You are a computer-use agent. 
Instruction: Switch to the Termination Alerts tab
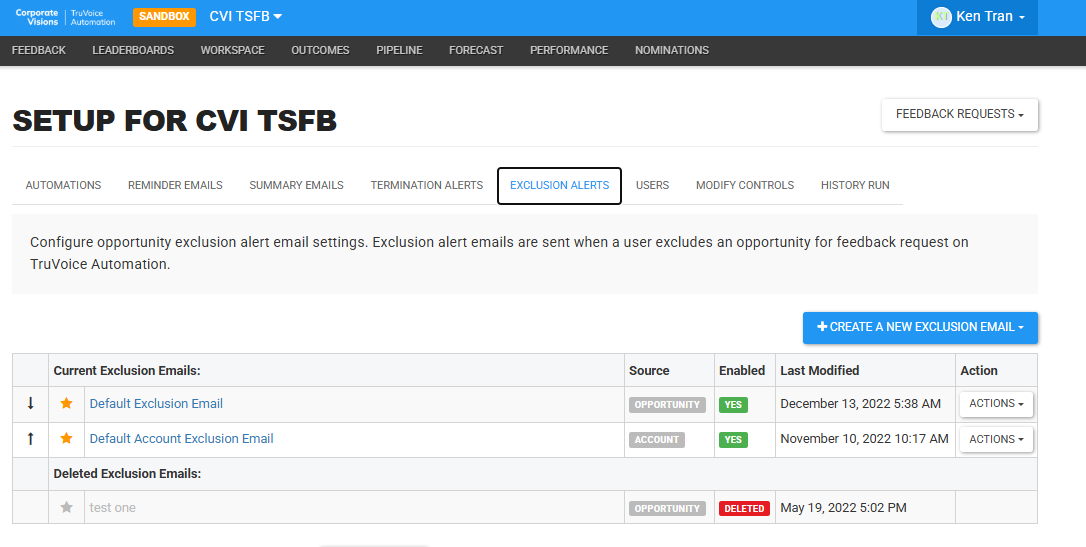tap(427, 186)
